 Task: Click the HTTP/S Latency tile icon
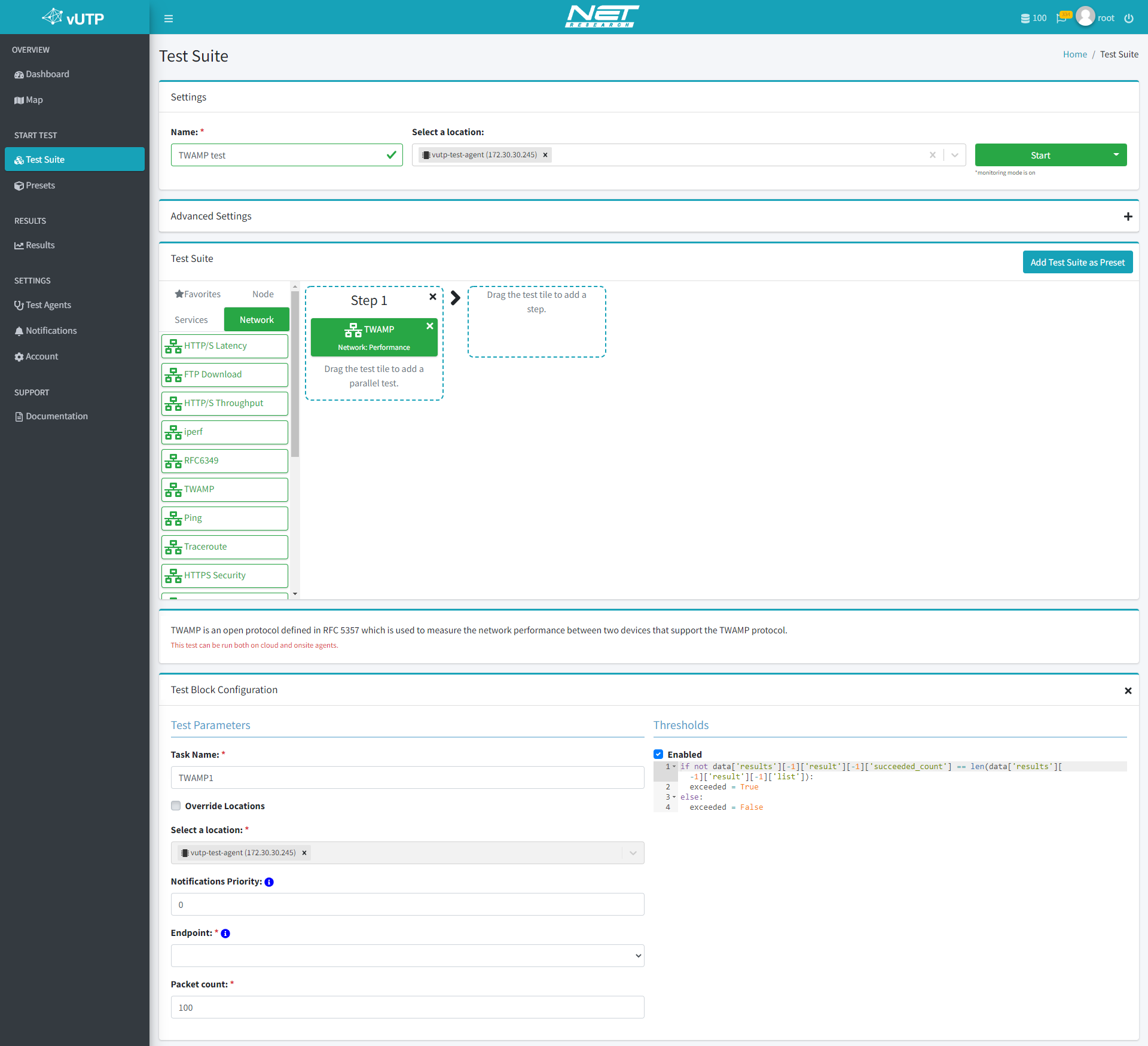coord(173,346)
